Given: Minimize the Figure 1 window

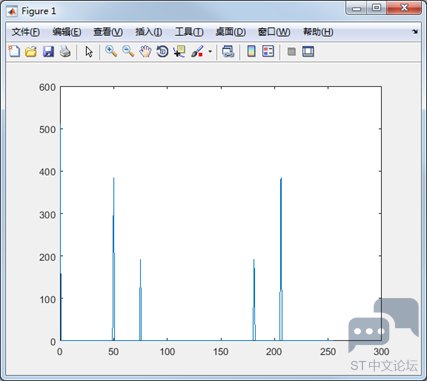Looking at the screenshot, I should [x=356, y=8].
